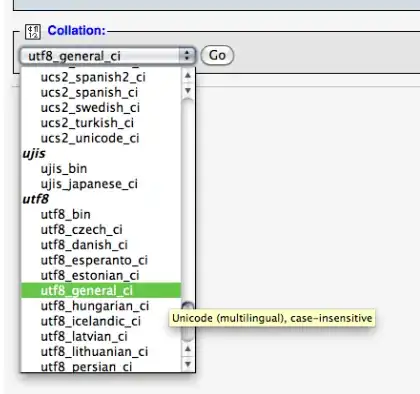Open the Collation dropdown showing utf8_general_ci
Screen dimensions: 420x394
[107, 55]
